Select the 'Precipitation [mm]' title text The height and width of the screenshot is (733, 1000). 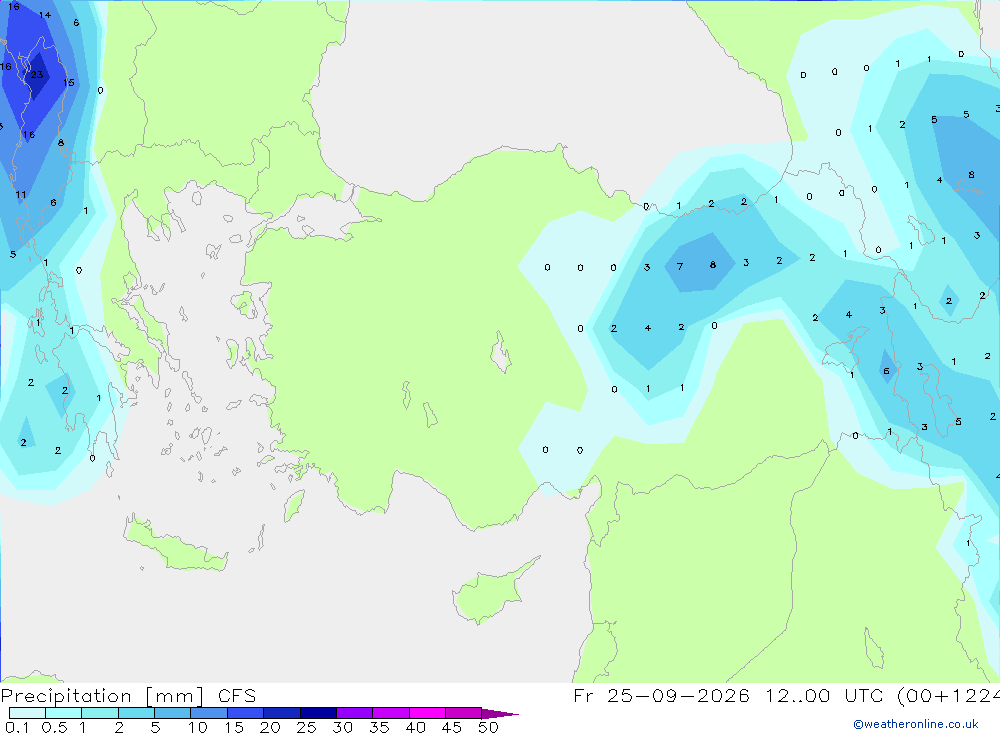[x=102, y=696]
